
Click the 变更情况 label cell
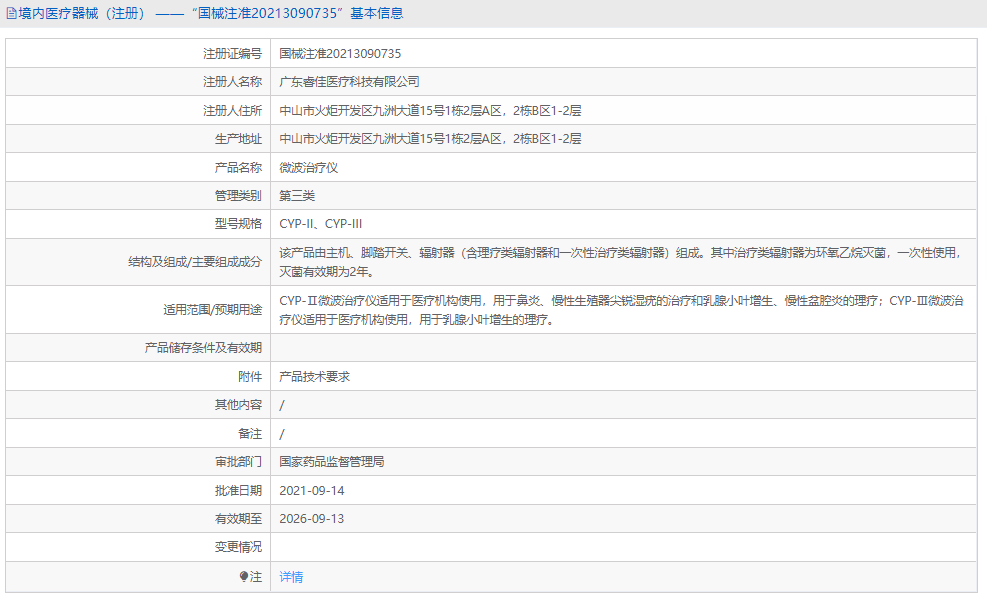click(138, 547)
